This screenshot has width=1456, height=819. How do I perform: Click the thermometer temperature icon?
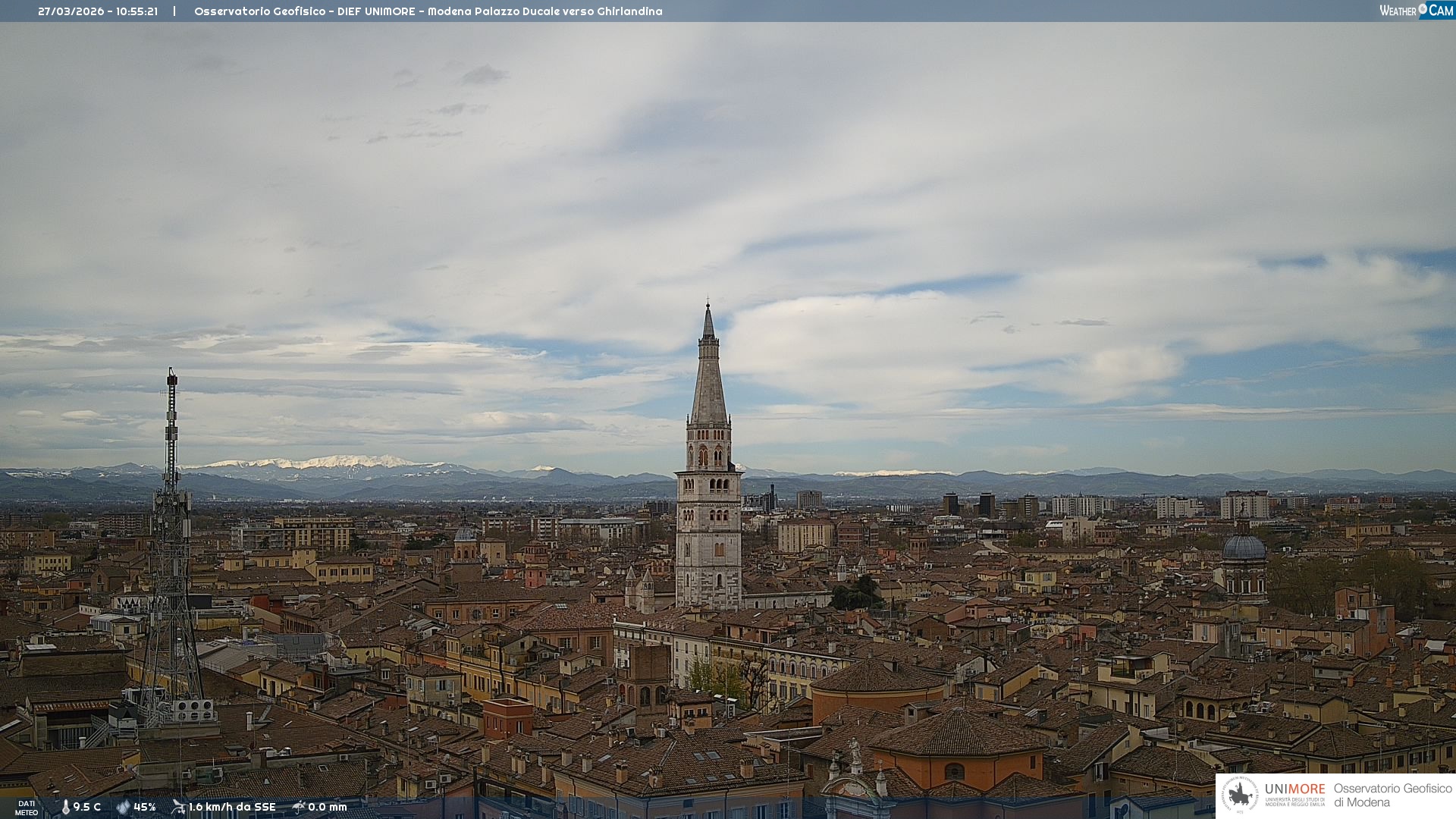[x=65, y=807]
